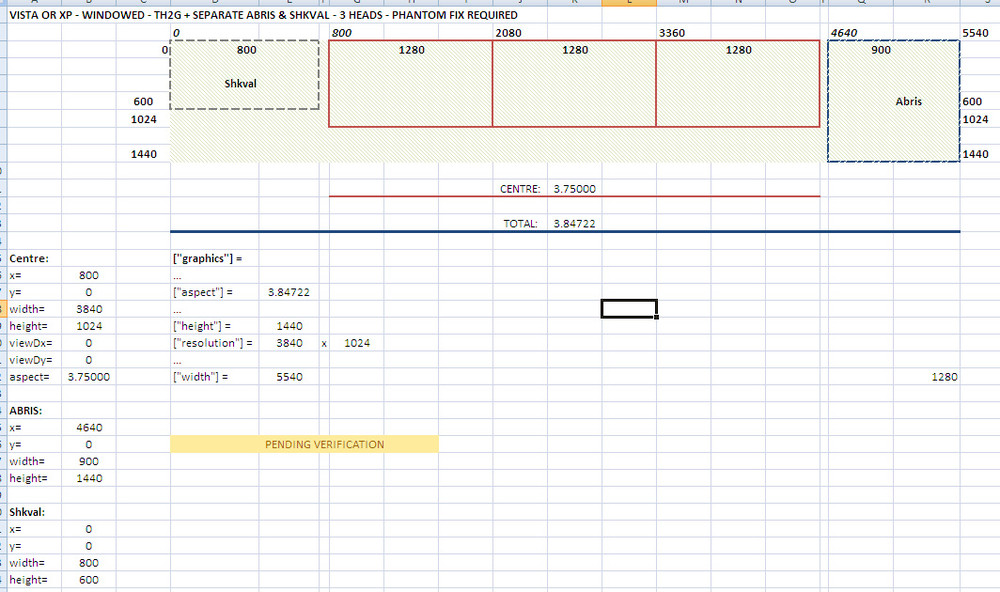
Task: Select the "3.84722" value beside ["aspect"] =
Action: [x=289, y=292]
